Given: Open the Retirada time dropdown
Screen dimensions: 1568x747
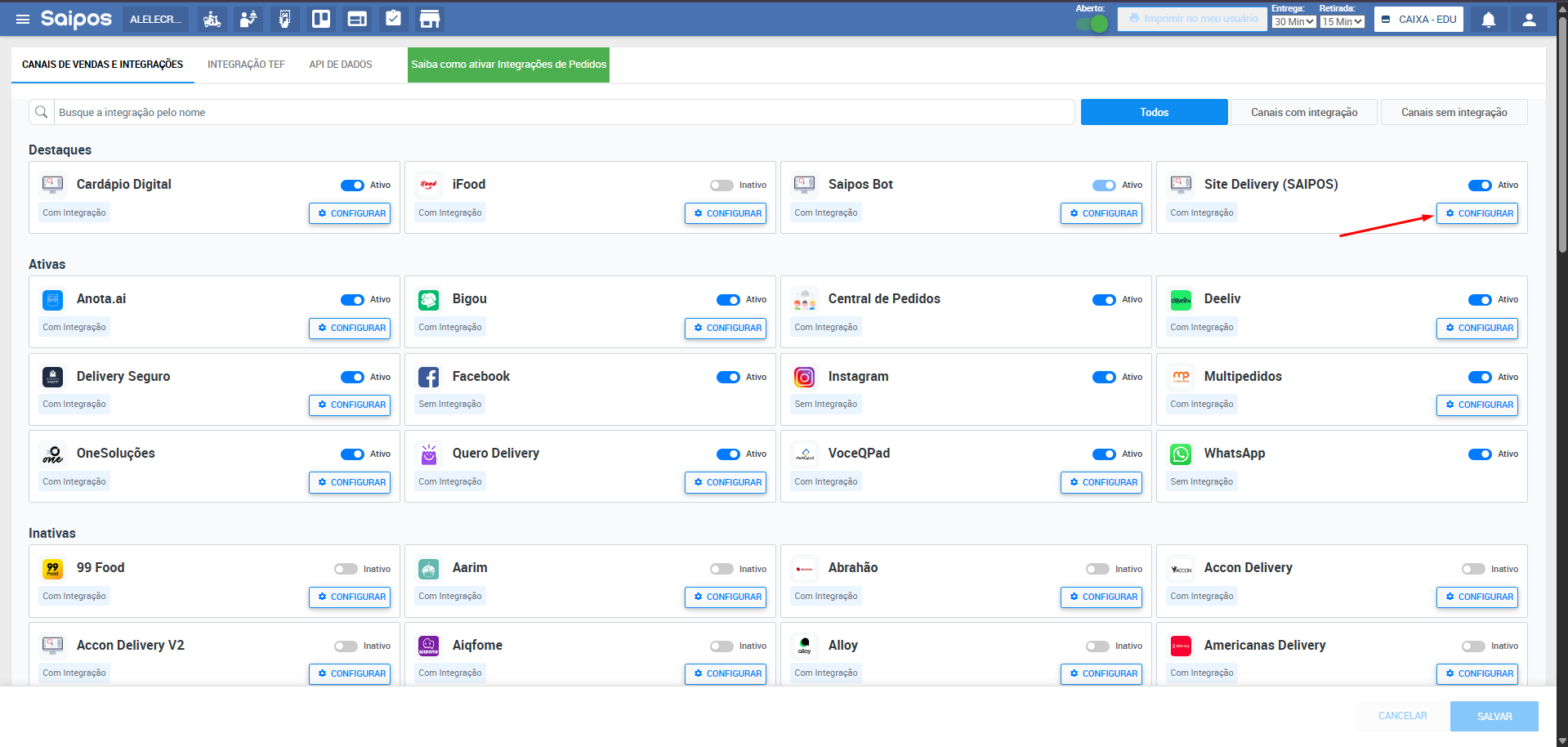Looking at the screenshot, I should coord(1342,22).
